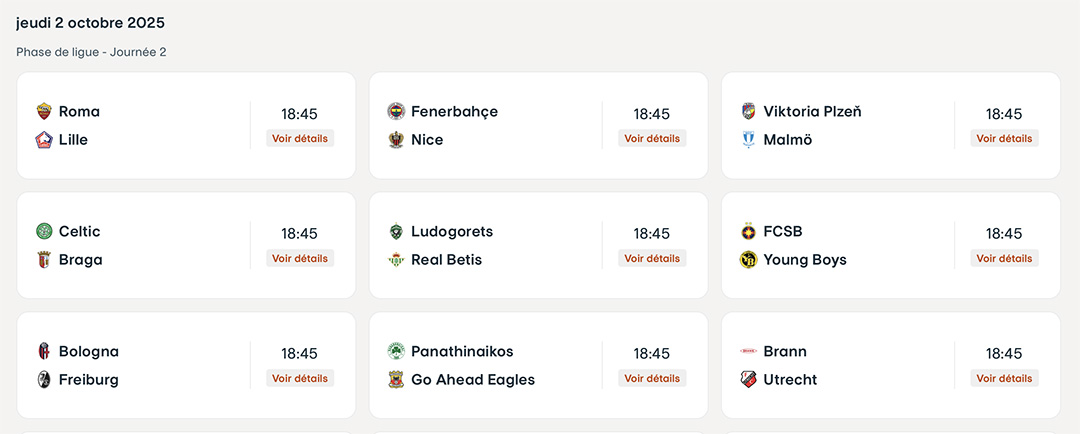Viewport: 1080px width, 434px height.
Task: Click the Young Boys club crest icon
Action: pyautogui.click(x=748, y=260)
